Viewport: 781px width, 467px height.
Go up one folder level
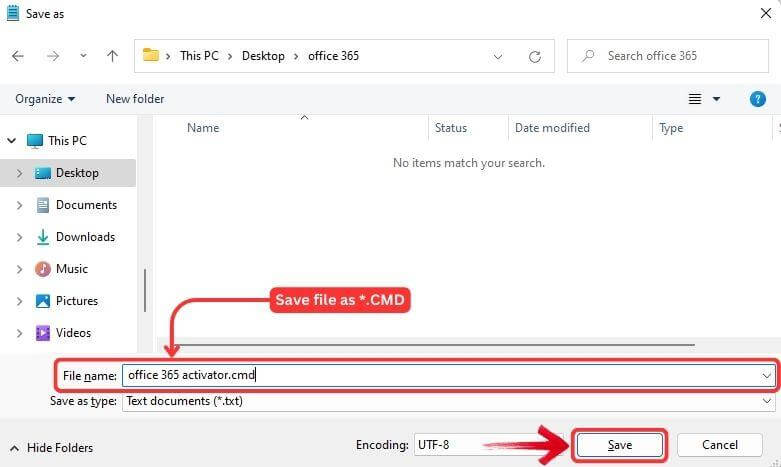(x=112, y=56)
